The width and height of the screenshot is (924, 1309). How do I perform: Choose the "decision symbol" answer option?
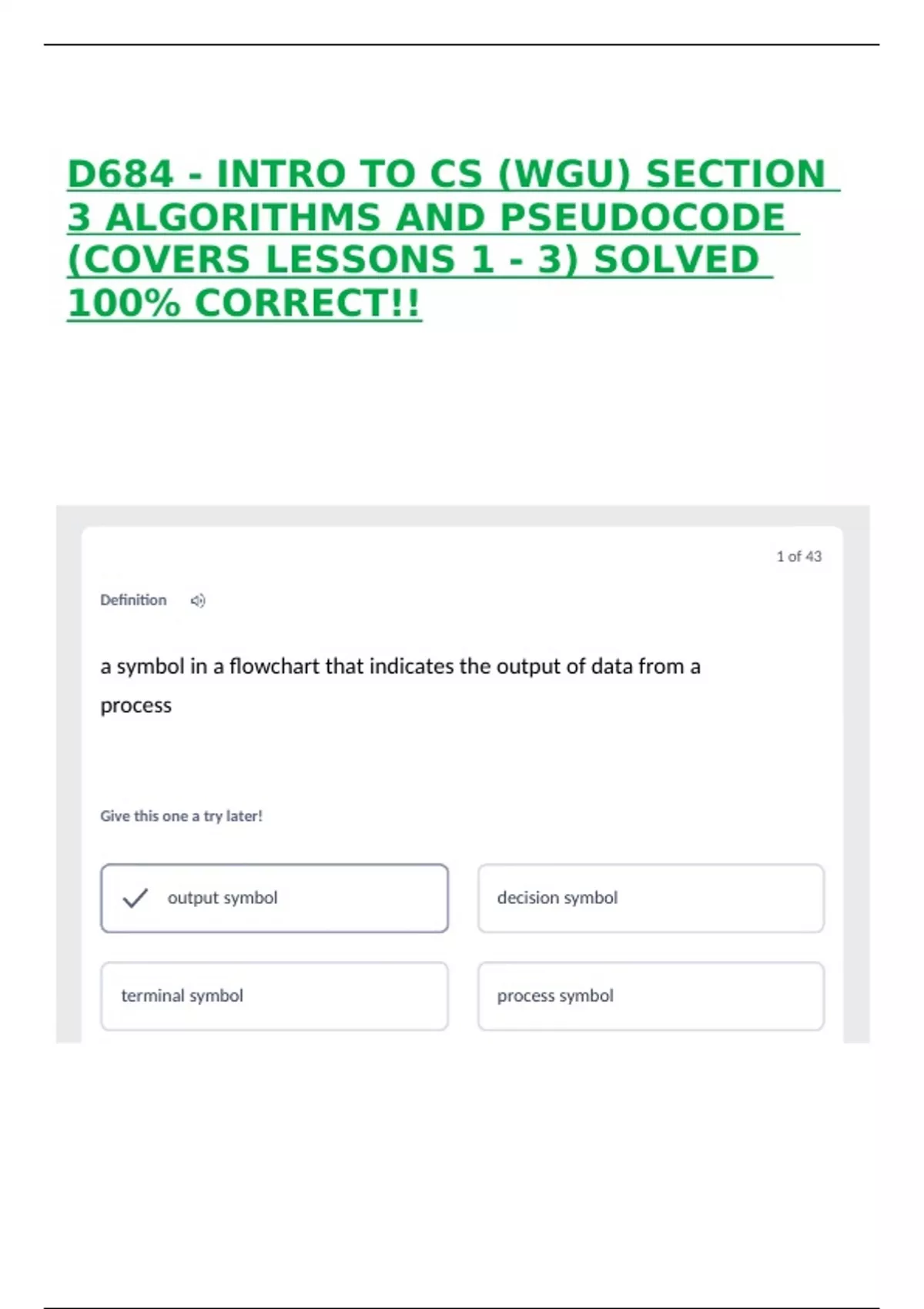pyautogui.click(x=651, y=898)
